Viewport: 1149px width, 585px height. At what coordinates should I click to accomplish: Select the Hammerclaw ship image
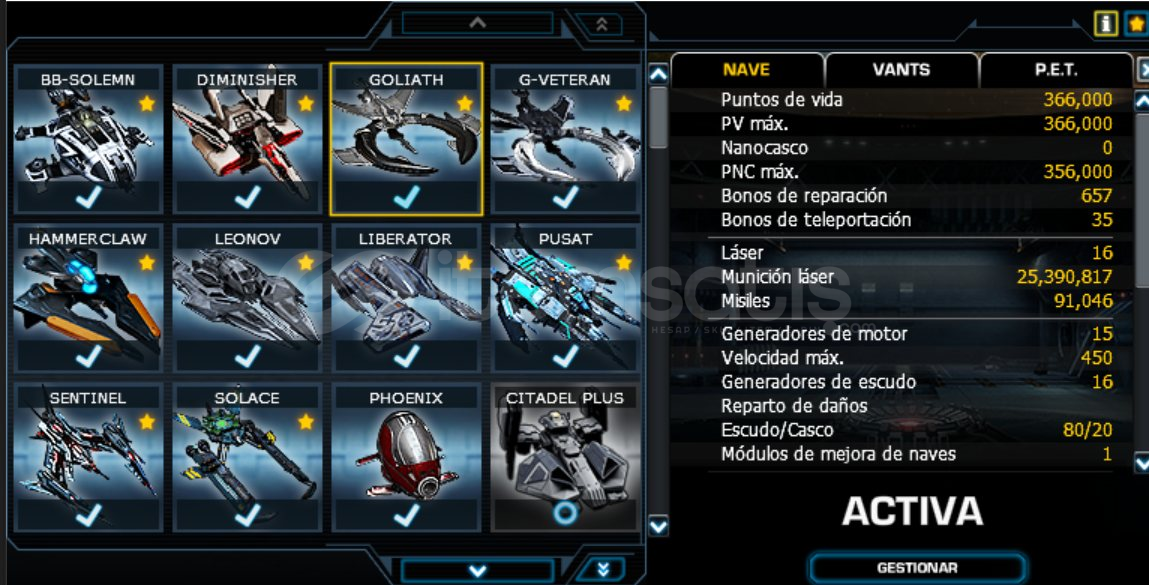[x=88, y=295]
